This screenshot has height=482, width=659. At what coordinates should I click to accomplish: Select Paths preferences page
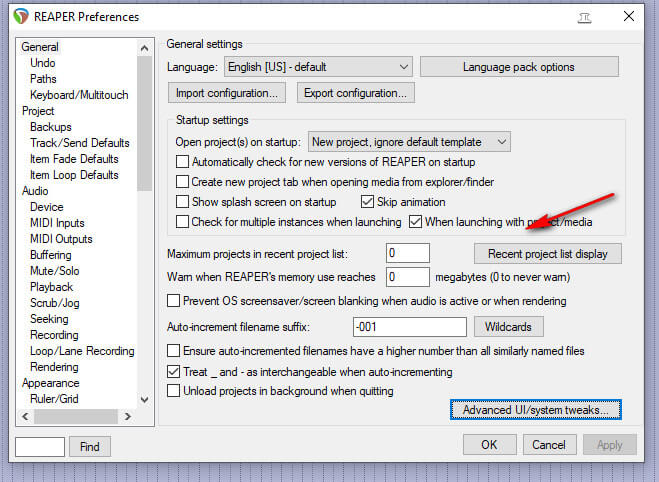click(x=43, y=79)
